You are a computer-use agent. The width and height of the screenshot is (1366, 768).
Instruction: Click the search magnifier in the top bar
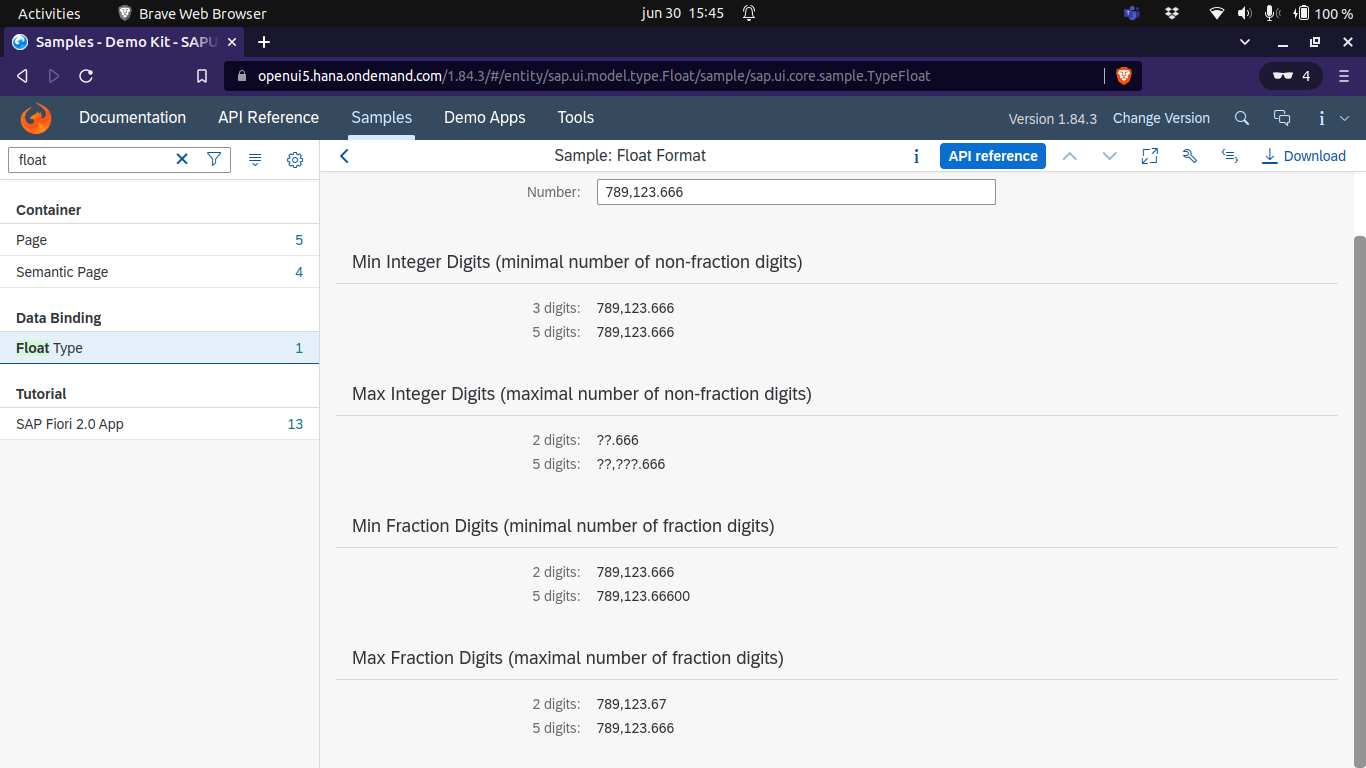click(1241, 118)
